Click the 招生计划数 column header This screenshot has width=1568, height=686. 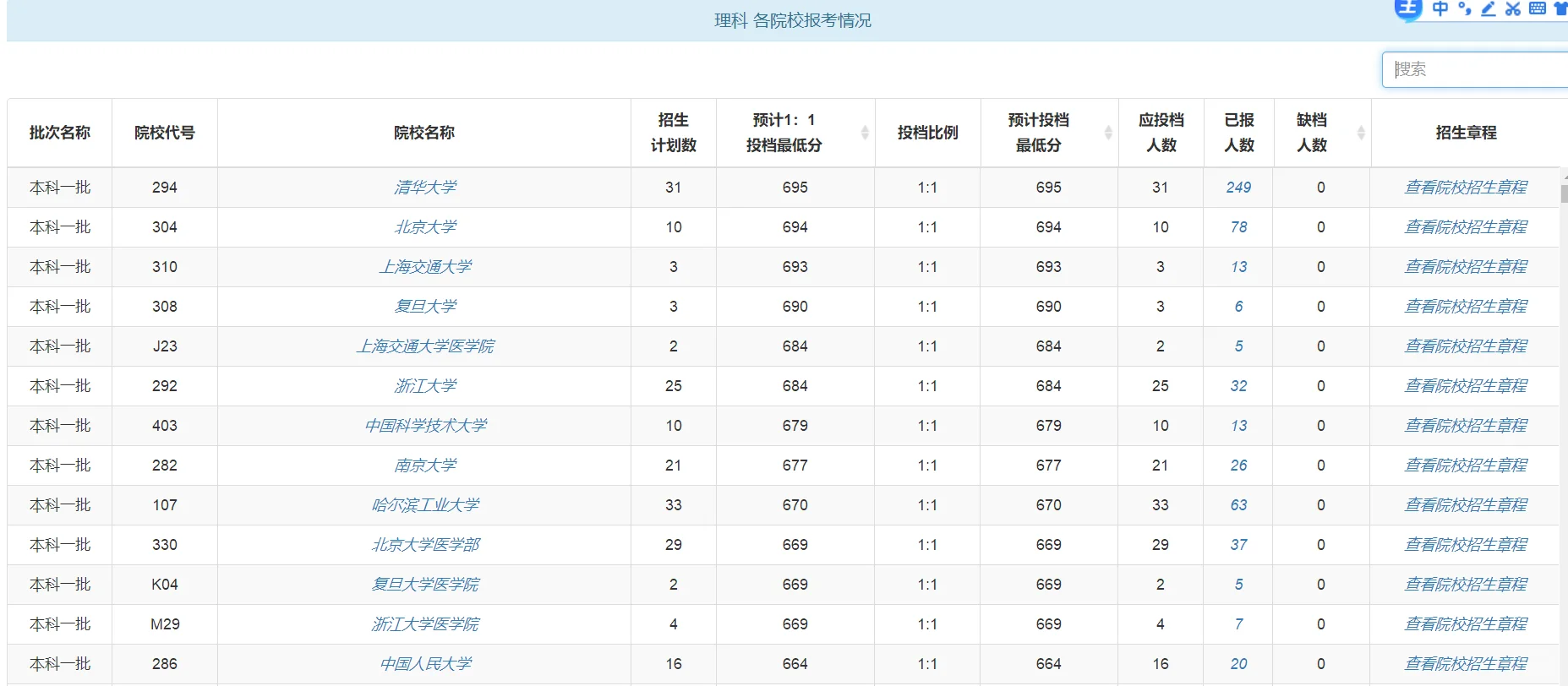tap(674, 133)
